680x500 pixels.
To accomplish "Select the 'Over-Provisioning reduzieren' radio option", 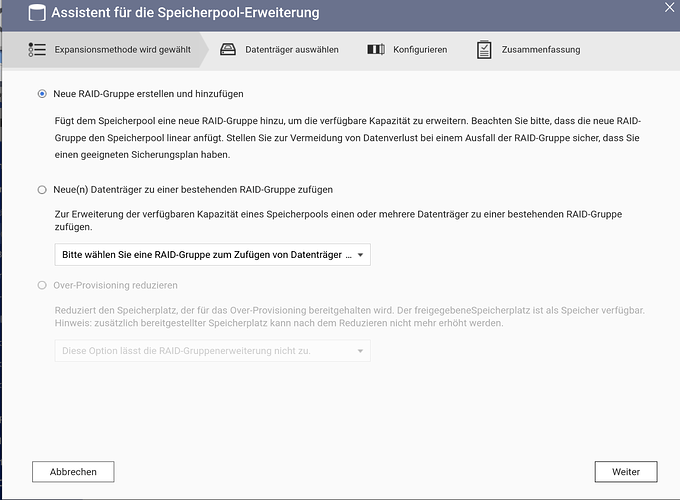I will (x=42, y=285).
